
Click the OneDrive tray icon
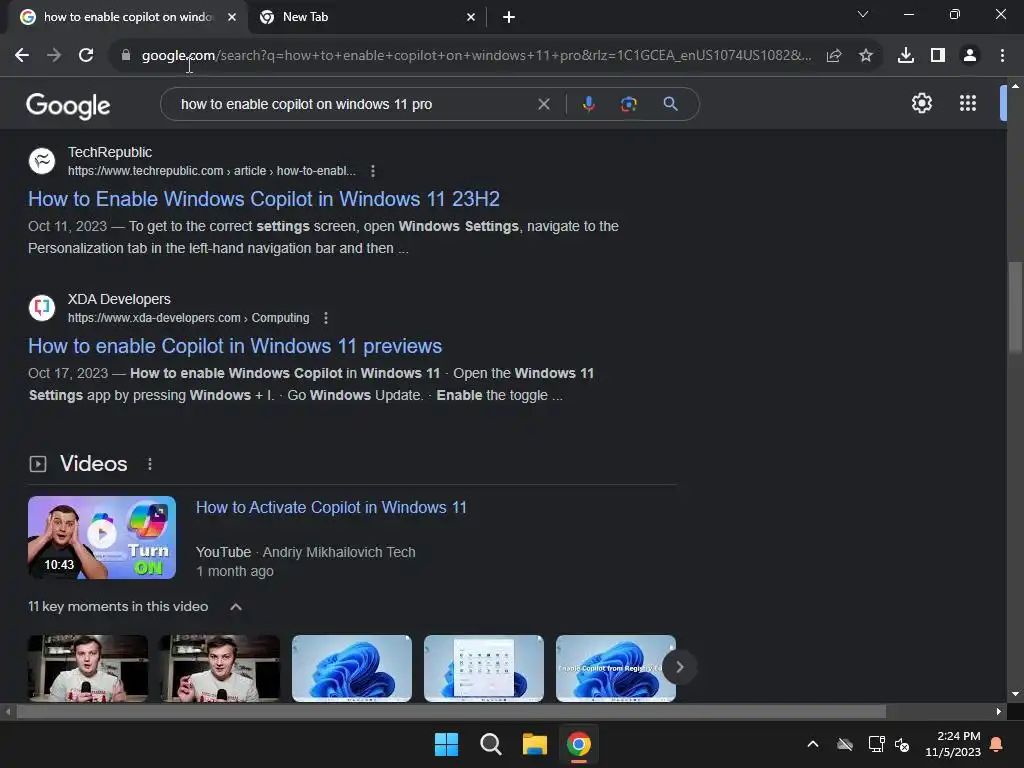point(845,744)
